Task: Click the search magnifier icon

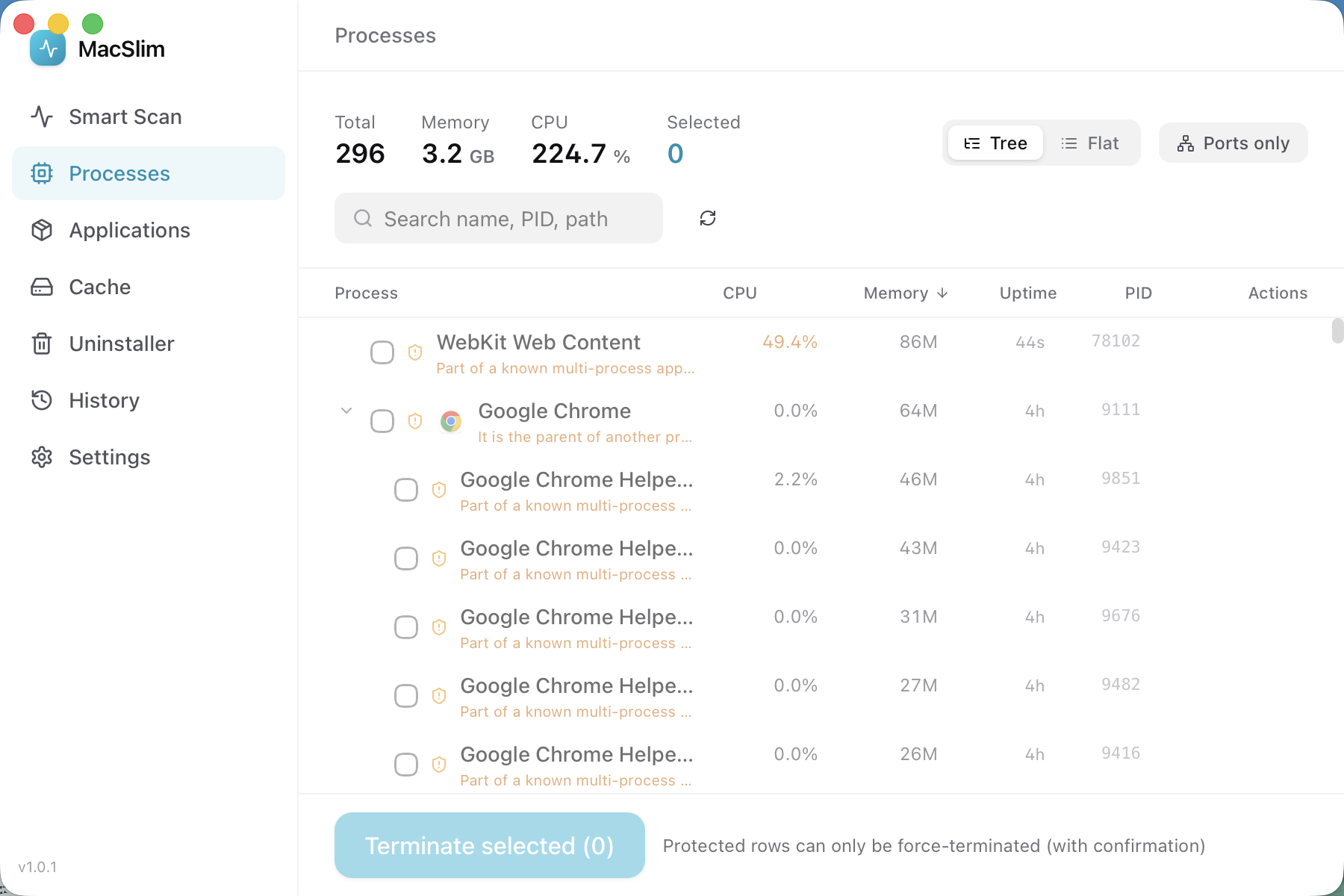Action: (x=363, y=218)
